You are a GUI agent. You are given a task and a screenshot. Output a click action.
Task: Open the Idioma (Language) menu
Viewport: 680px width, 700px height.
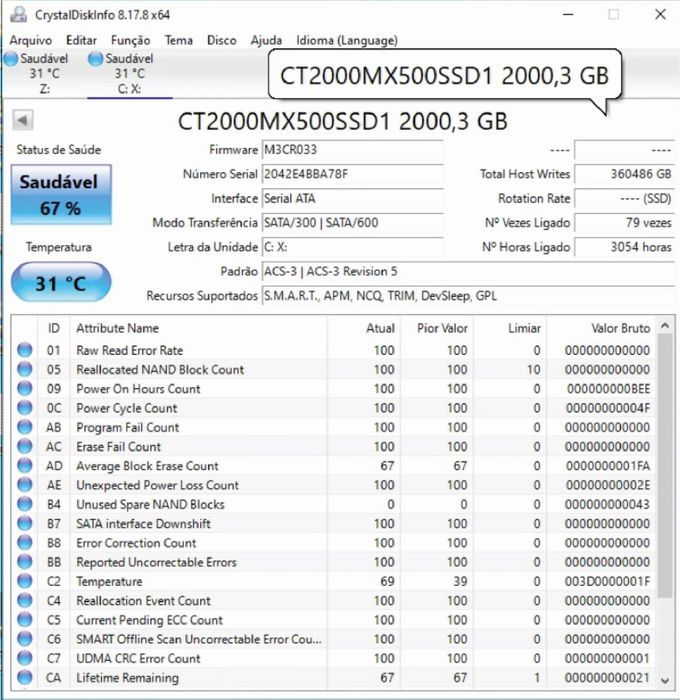click(347, 40)
